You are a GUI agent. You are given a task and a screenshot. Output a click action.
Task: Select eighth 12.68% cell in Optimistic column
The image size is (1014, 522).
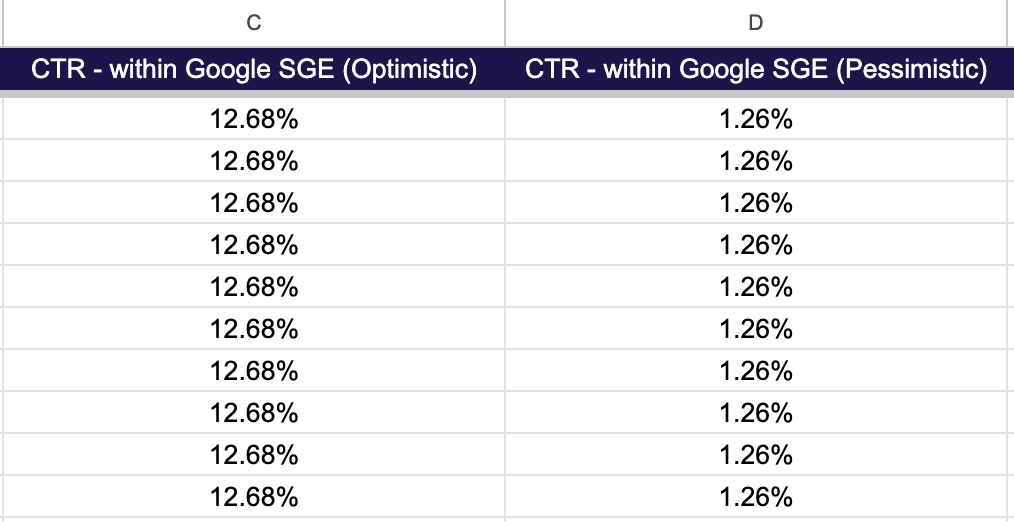[x=254, y=413]
